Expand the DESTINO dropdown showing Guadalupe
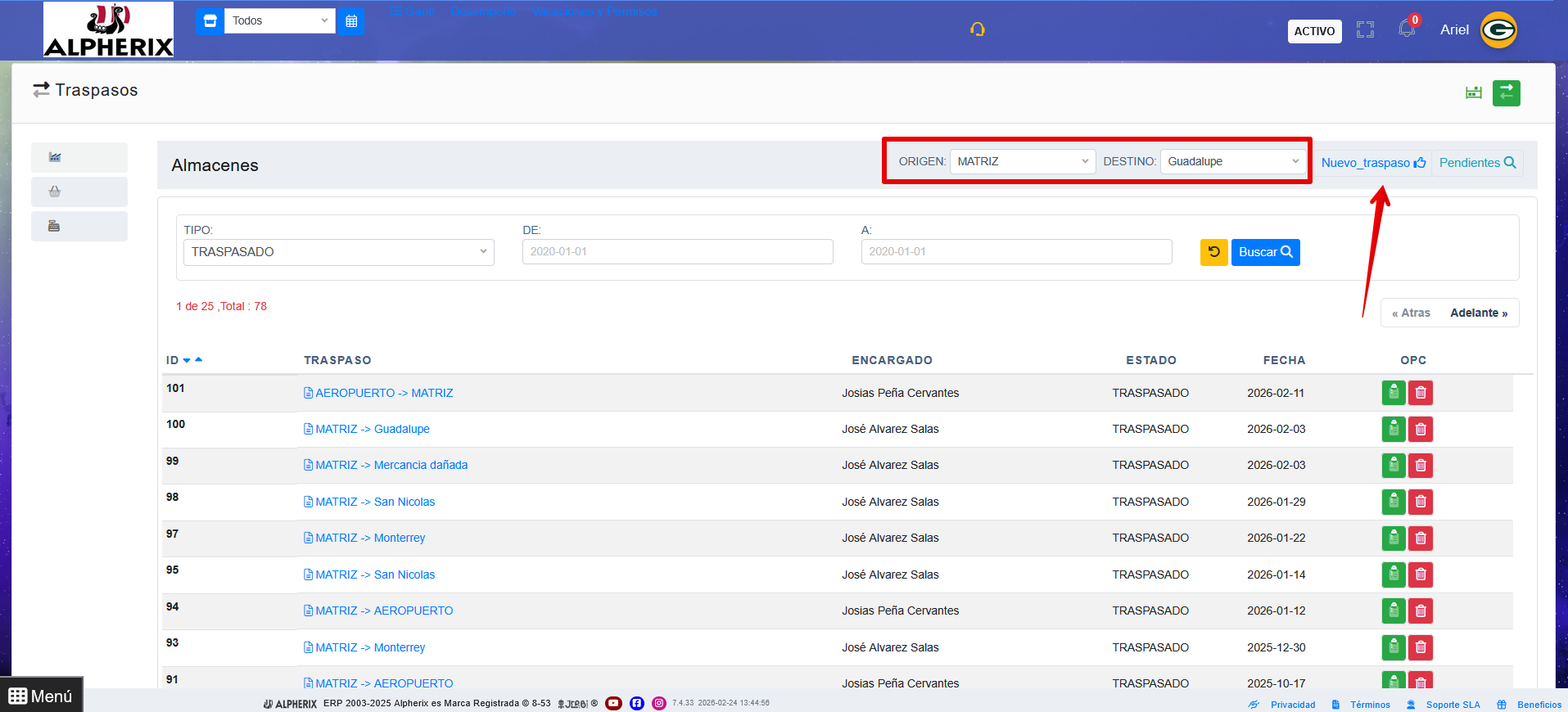This screenshot has height=712, width=1568. (1232, 161)
